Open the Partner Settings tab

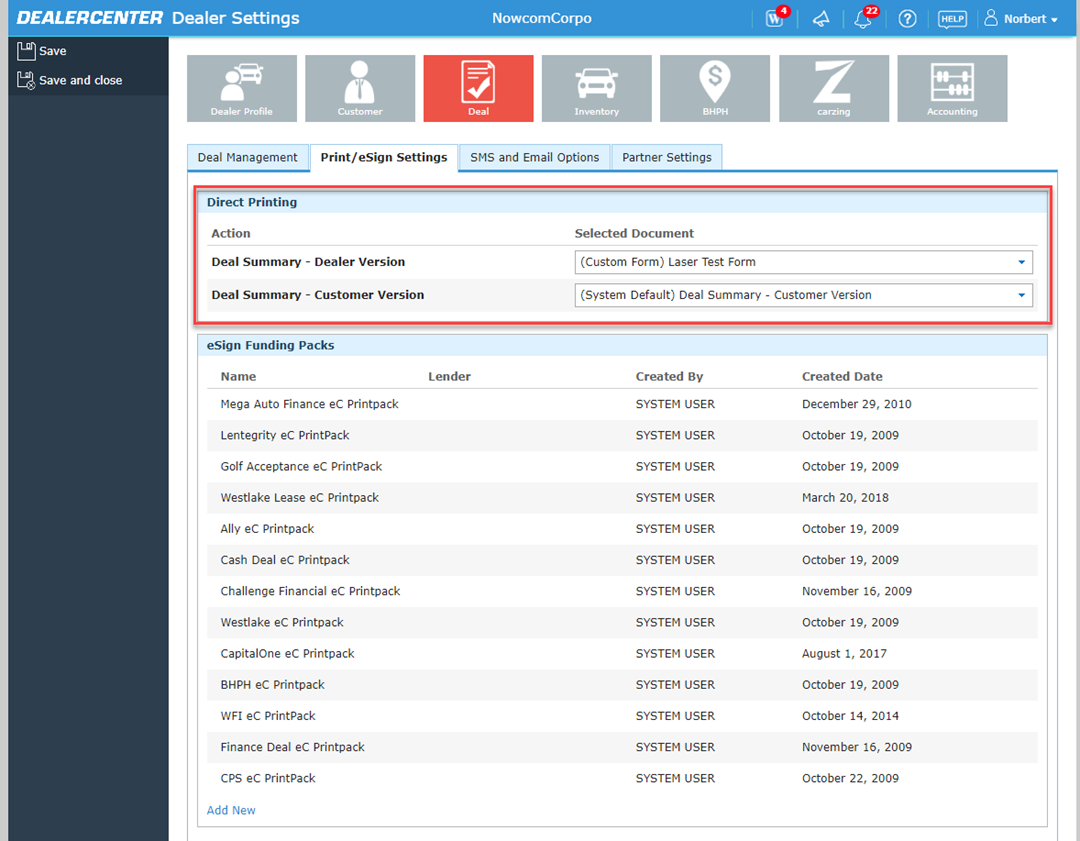click(667, 158)
